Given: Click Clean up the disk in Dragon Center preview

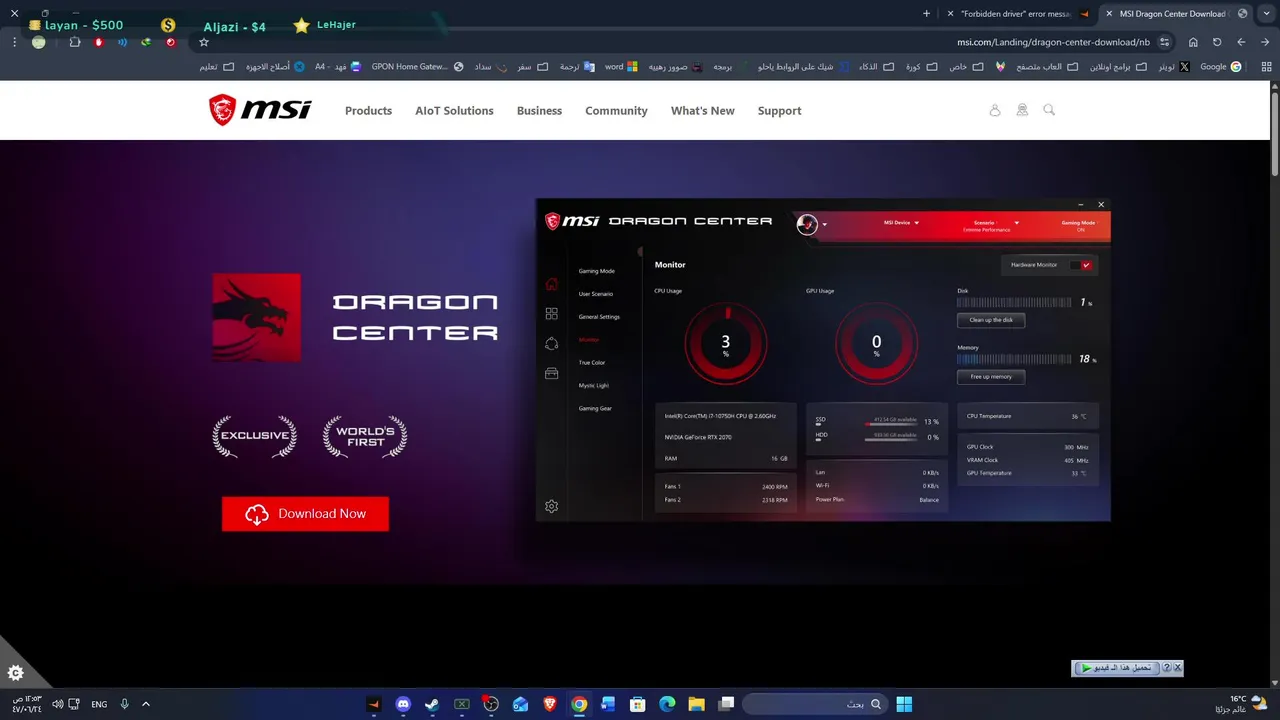Looking at the screenshot, I should (991, 320).
